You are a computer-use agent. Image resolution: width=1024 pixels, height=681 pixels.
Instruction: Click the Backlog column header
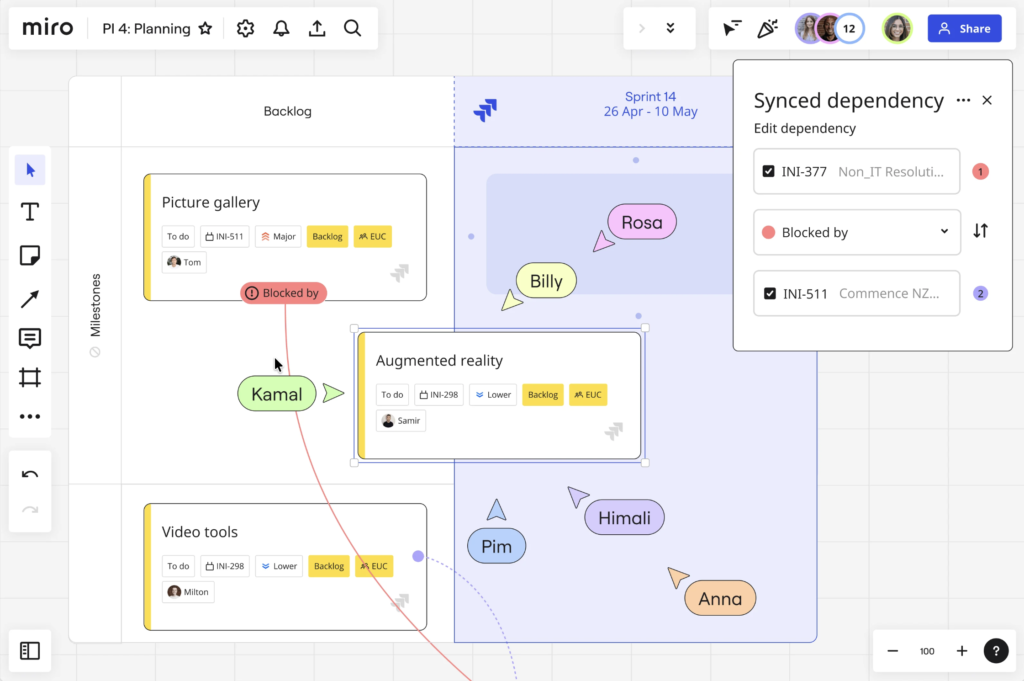click(287, 111)
